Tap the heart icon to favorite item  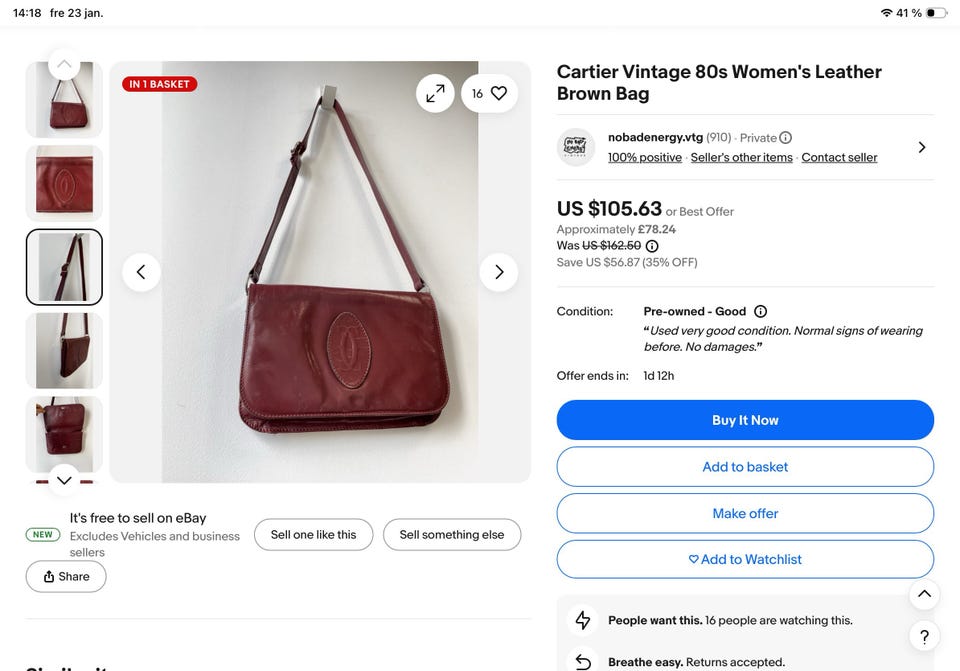499,93
